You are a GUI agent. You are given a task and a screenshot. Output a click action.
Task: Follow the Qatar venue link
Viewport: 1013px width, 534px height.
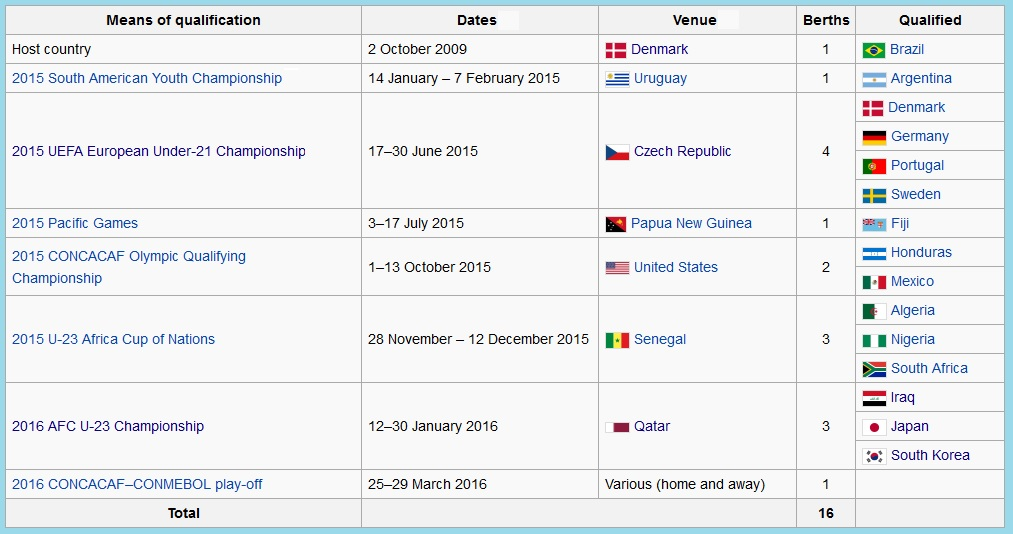(652, 426)
